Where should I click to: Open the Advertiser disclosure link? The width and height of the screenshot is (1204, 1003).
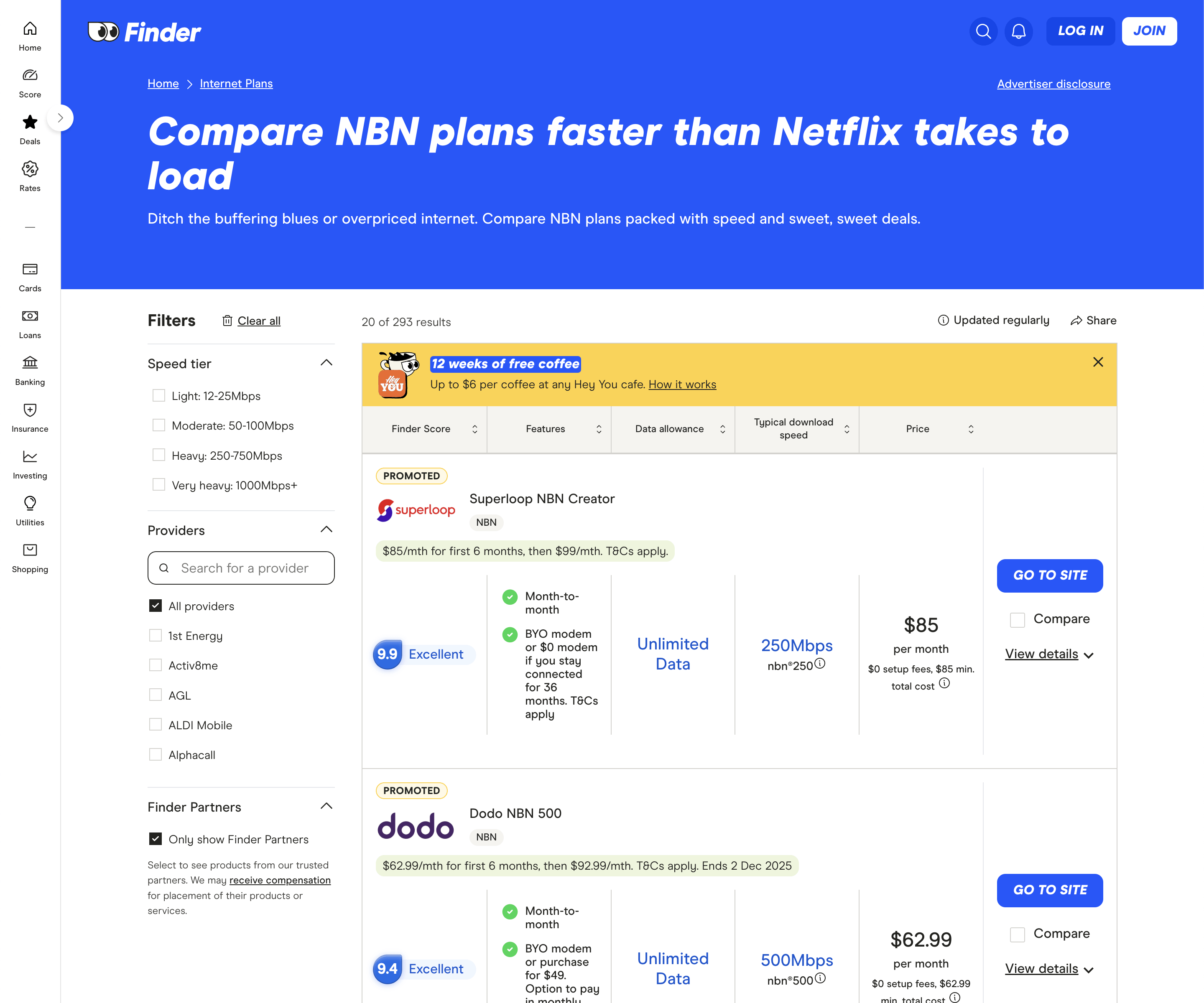point(1054,84)
